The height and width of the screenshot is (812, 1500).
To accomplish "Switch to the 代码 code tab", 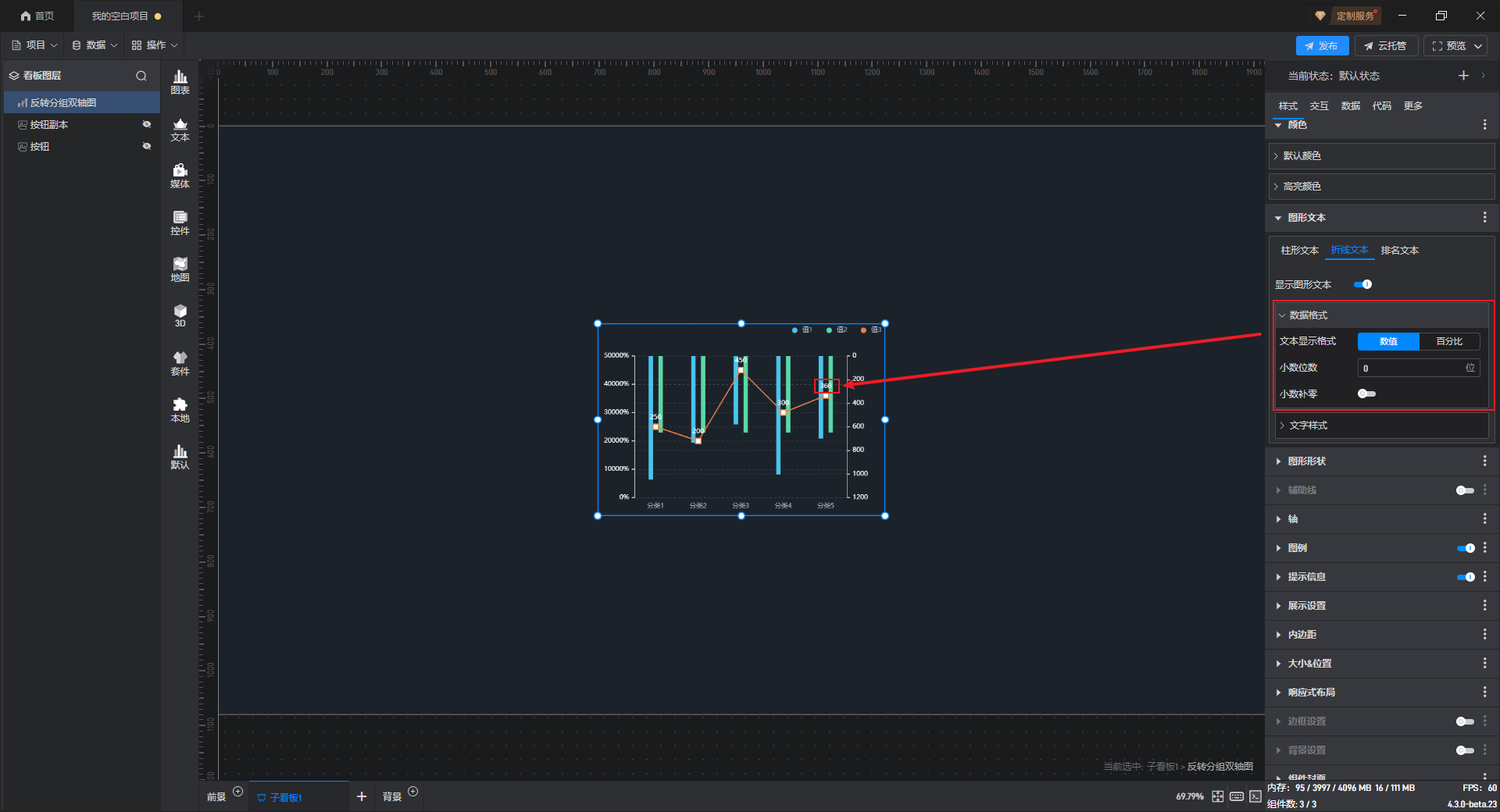I will pos(1381,106).
